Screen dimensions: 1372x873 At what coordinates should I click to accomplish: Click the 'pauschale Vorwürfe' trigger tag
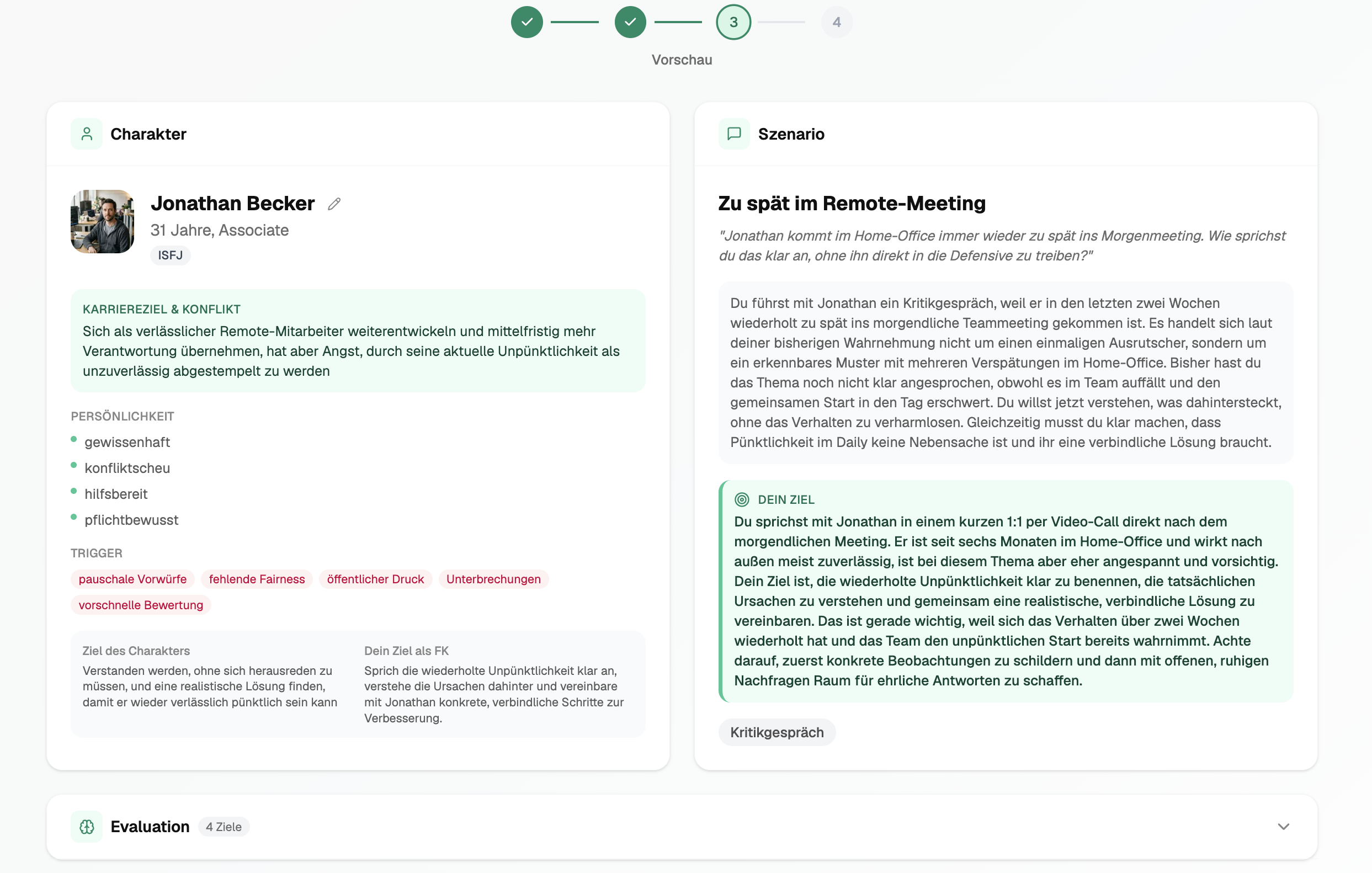[132, 579]
